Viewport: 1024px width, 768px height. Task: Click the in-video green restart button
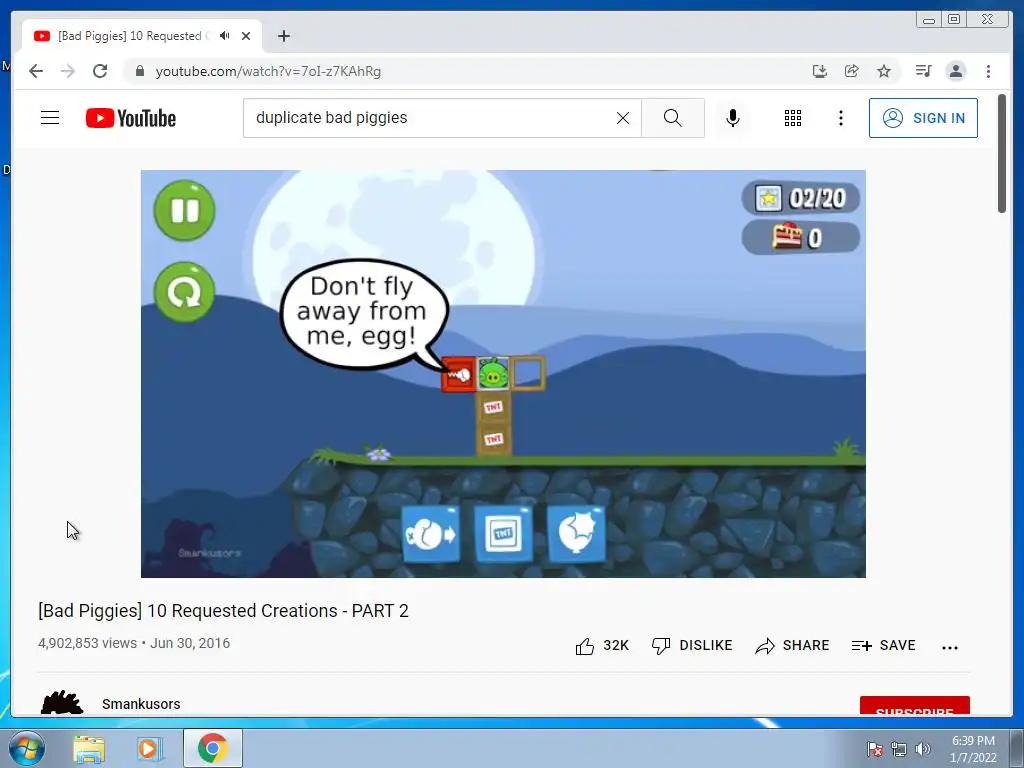184,292
